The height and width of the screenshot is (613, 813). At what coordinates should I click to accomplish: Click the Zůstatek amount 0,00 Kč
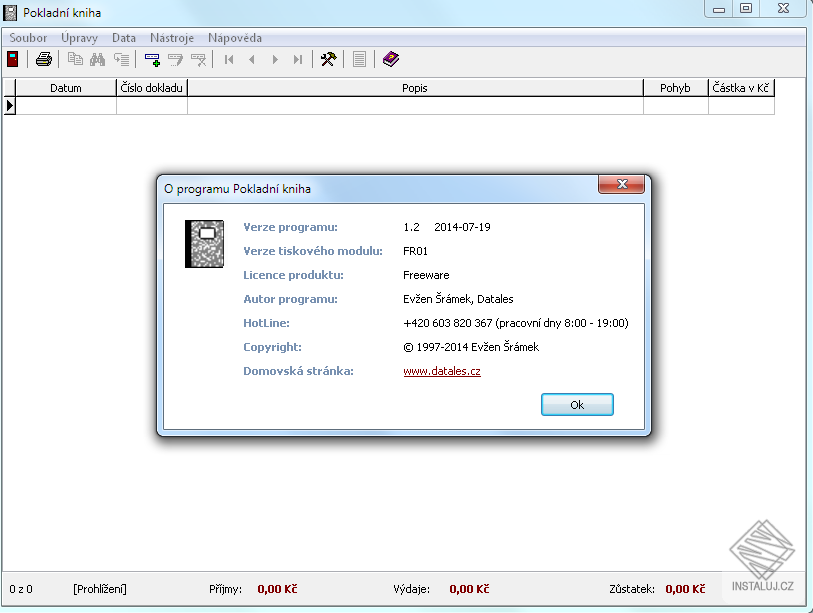click(685, 589)
